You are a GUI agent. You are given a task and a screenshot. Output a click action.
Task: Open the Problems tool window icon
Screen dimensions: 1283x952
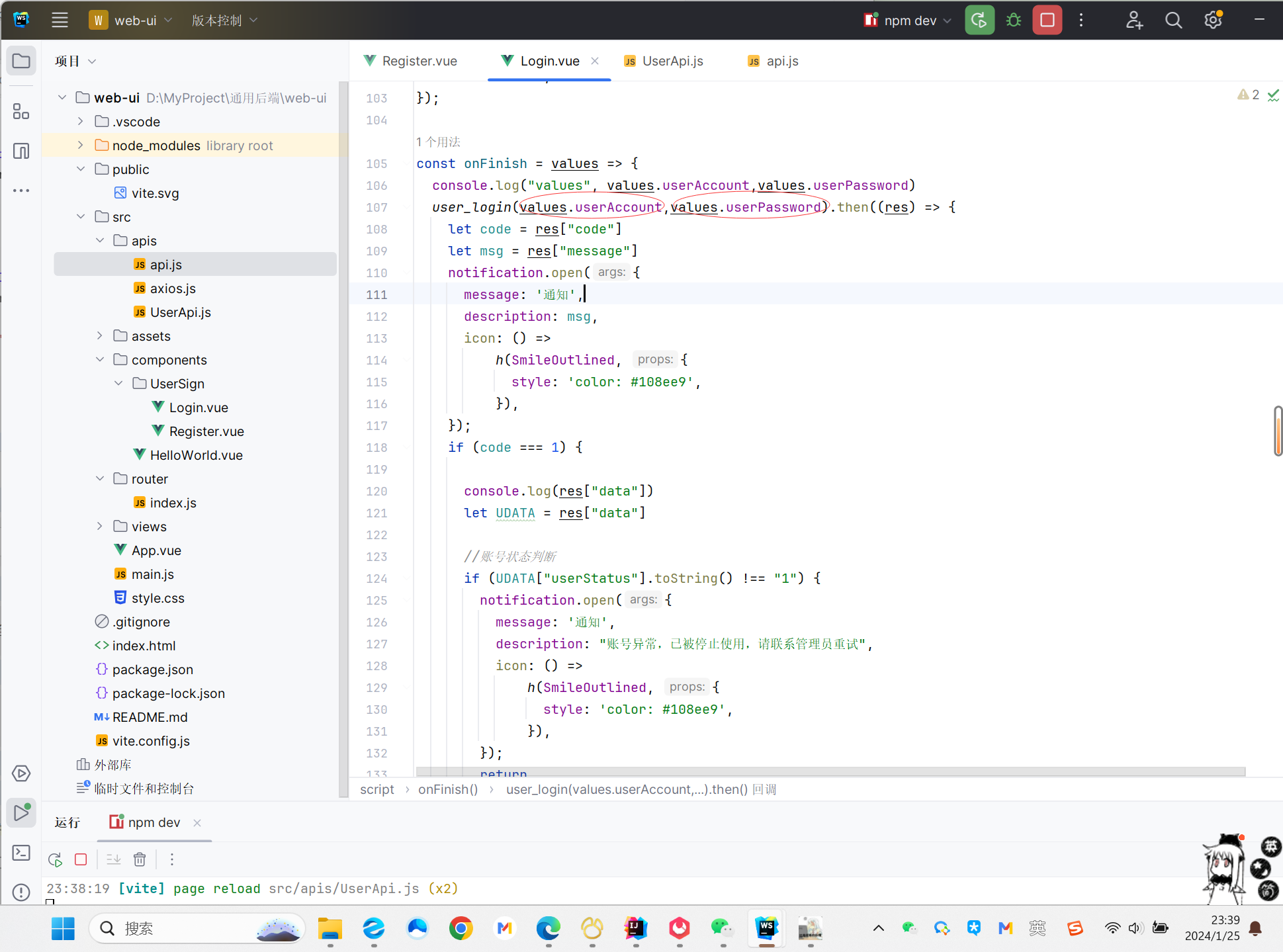coord(21,892)
